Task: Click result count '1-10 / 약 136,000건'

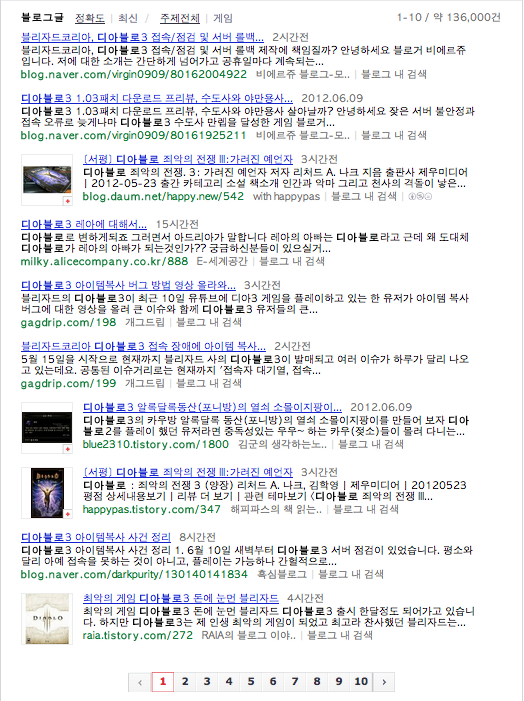Action: pyautogui.click(x=448, y=17)
